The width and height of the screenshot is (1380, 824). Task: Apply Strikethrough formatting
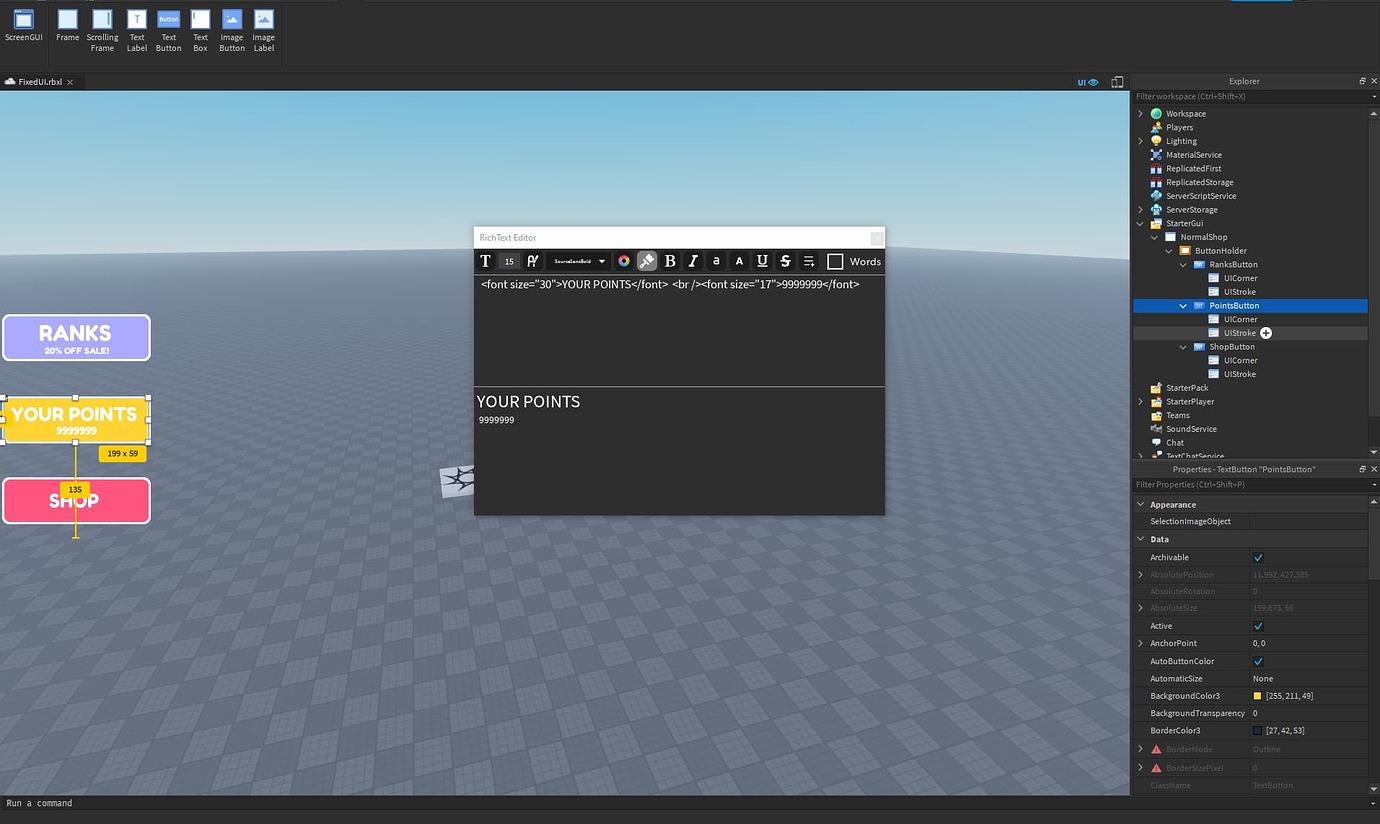coord(785,261)
